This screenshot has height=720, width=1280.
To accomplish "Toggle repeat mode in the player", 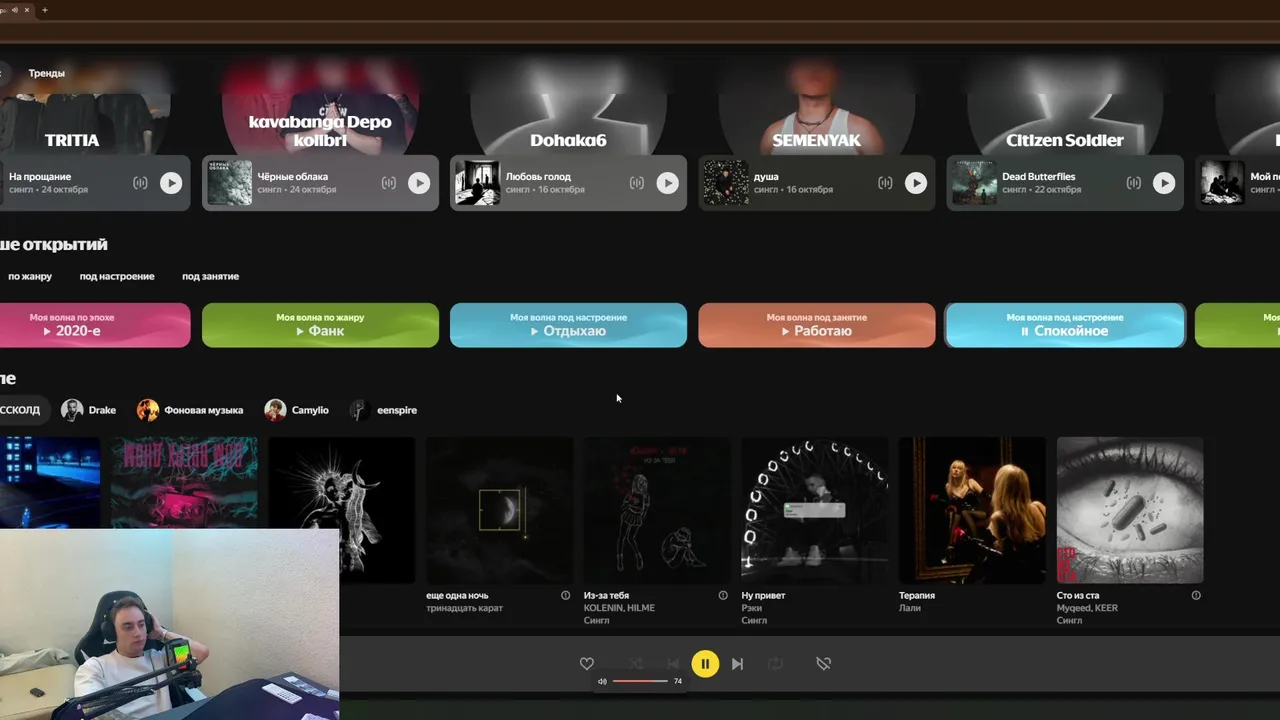I will click(775, 664).
